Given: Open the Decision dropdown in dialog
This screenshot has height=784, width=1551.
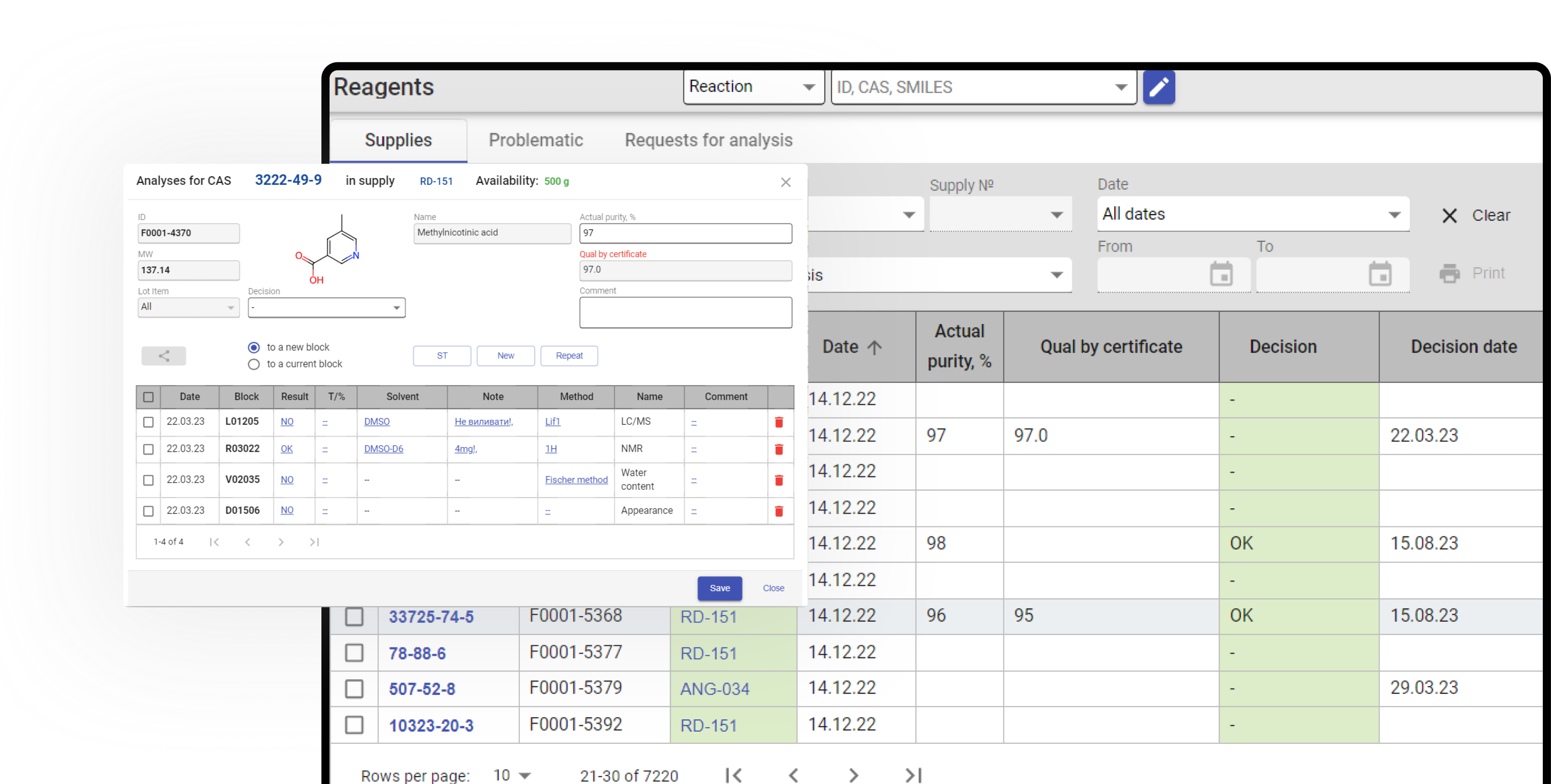Looking at the screenshot, I should pos(326,307).
